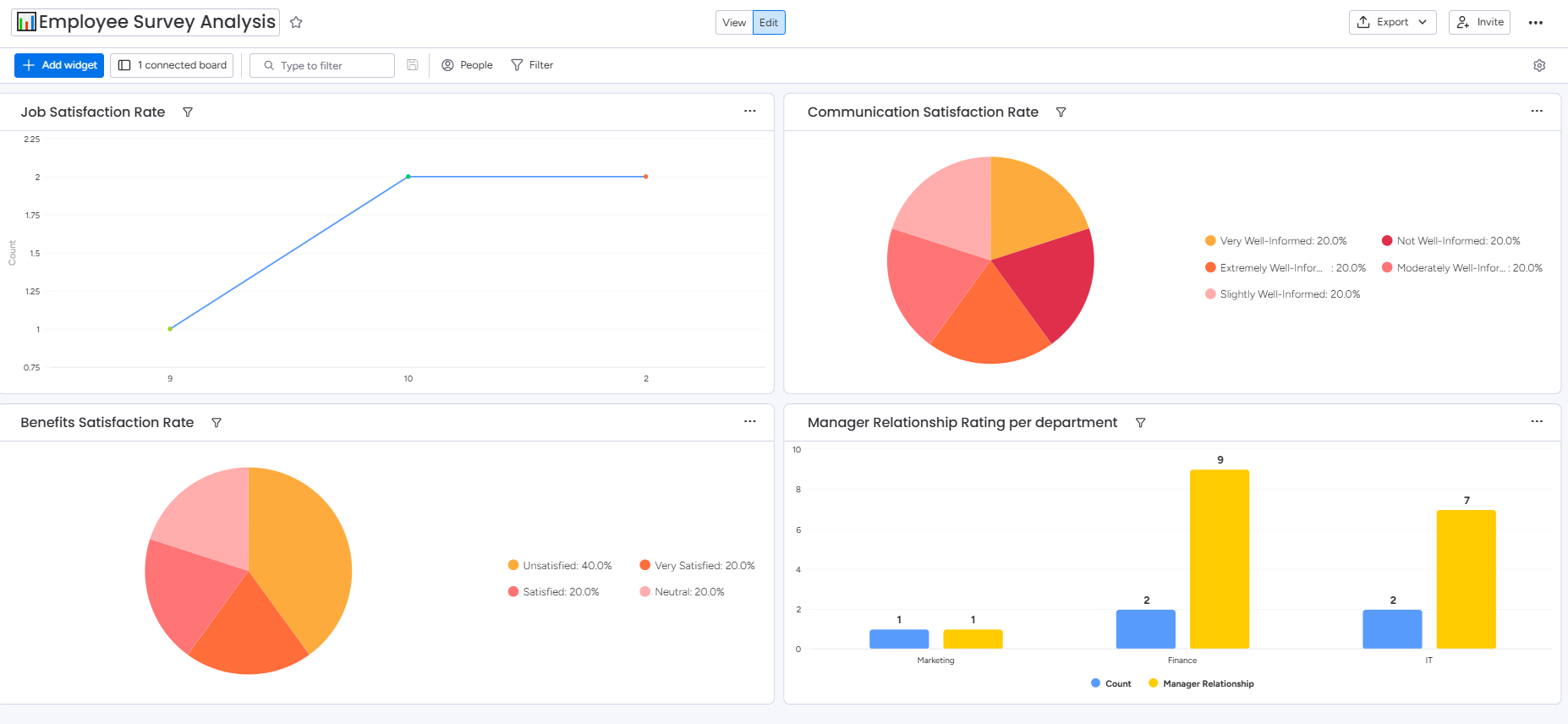Screen dimensions: 1568x724
Task: Click the save filter disk icon
Action: (x=413, y=65)
